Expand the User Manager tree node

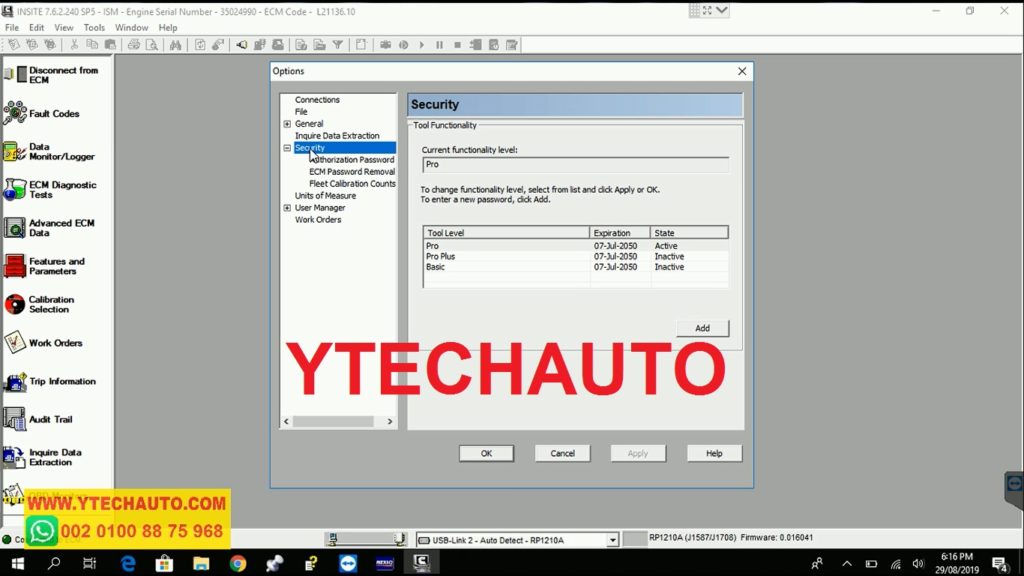click(x=287, y=208)
